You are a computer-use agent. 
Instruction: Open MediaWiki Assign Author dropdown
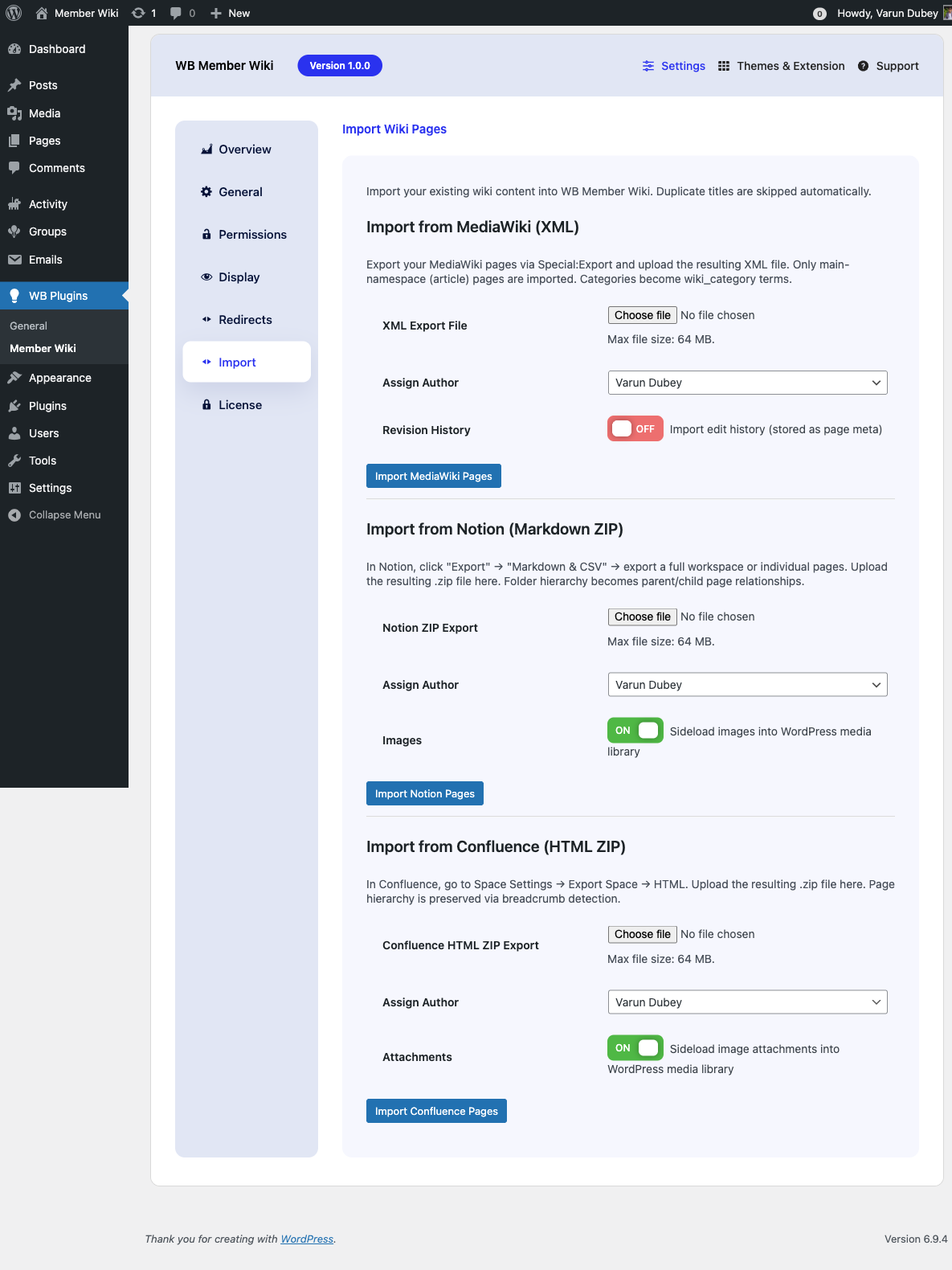tap(747, 383)
